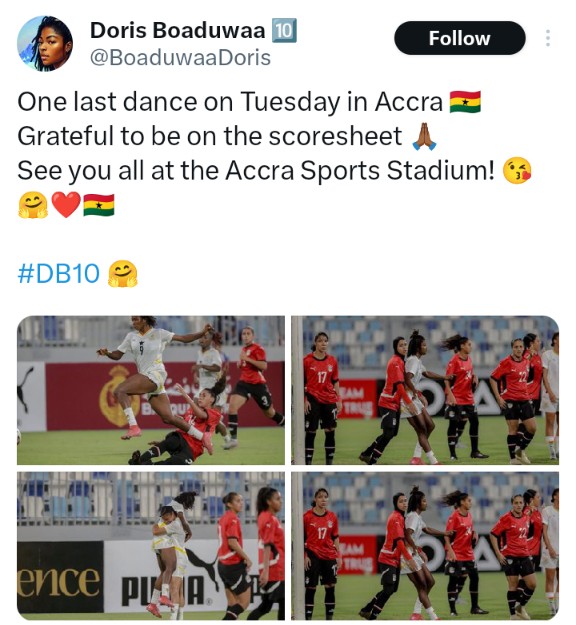Viewport: 576px width, 625px height.
Task: Click the "Grateful to be on the scoresheet" line
Action: click(210, 136)
